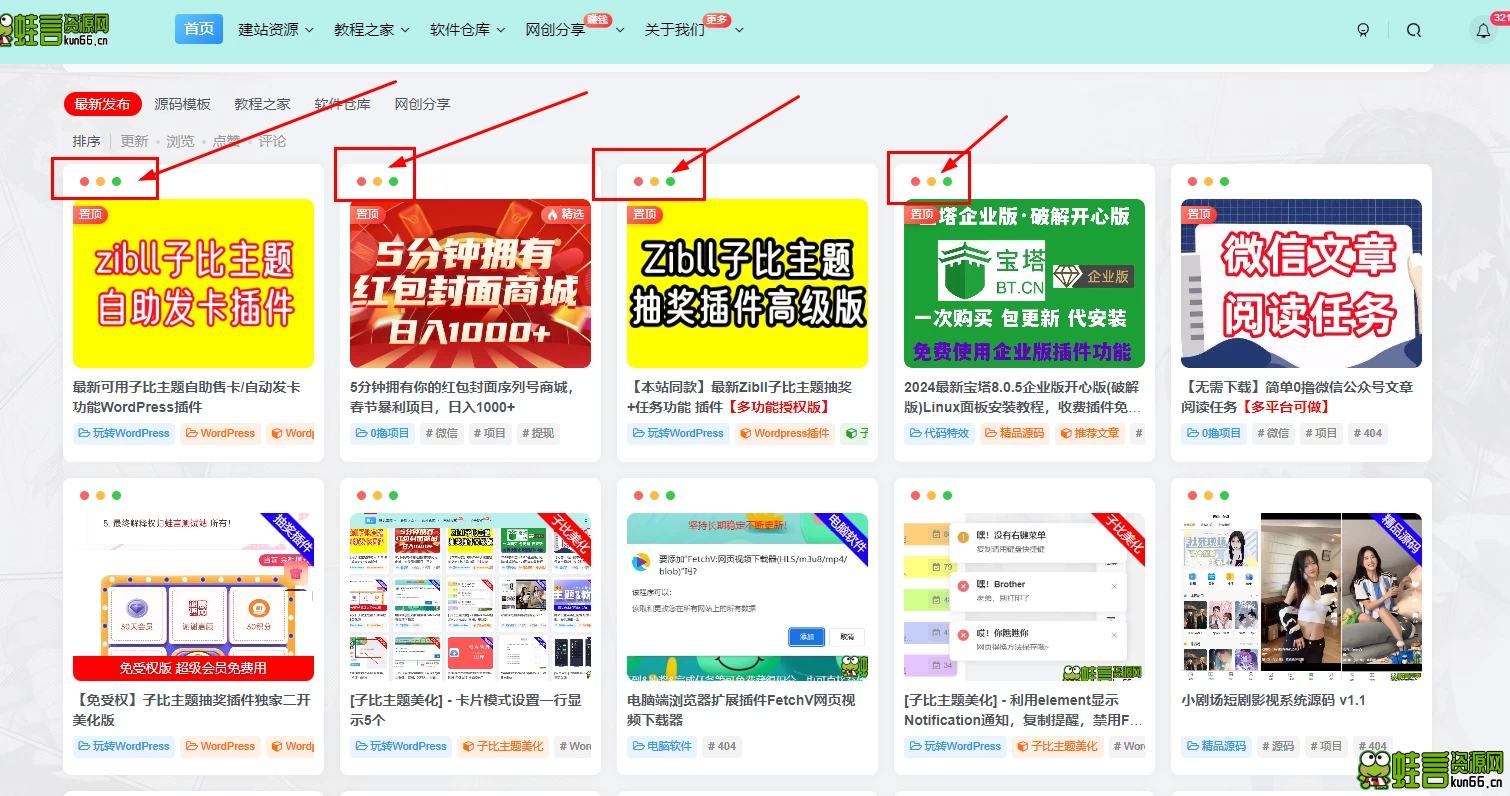The height and width of the screenshot is (796, 1510).
Task: Sort posts by 浏览
Action: coord(180,142)
